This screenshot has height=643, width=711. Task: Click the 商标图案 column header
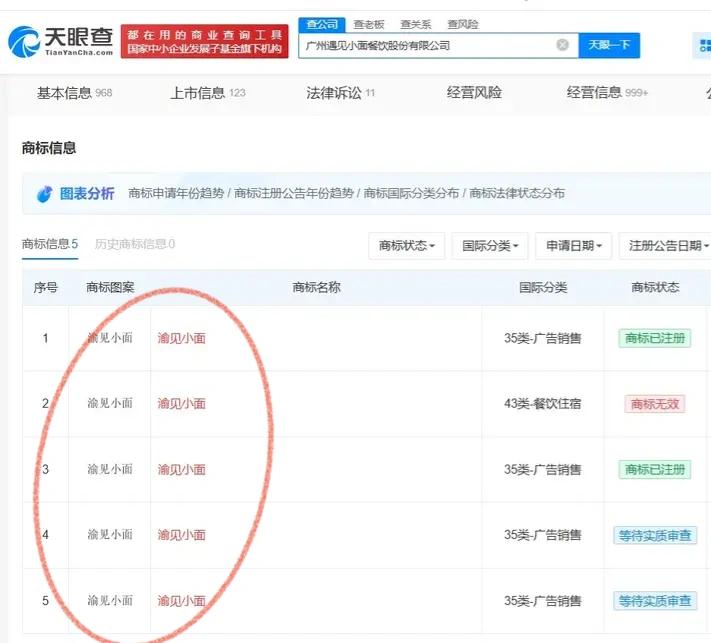click(x=110, y=287)
